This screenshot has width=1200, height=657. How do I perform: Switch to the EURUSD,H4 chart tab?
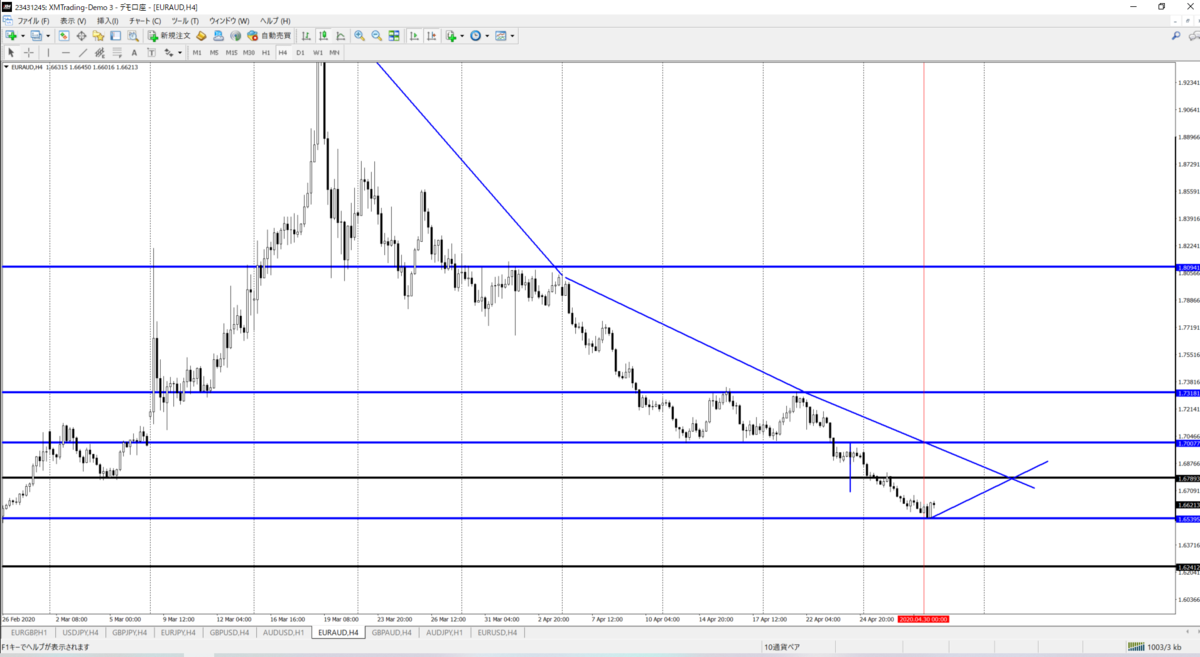(496, 632)
